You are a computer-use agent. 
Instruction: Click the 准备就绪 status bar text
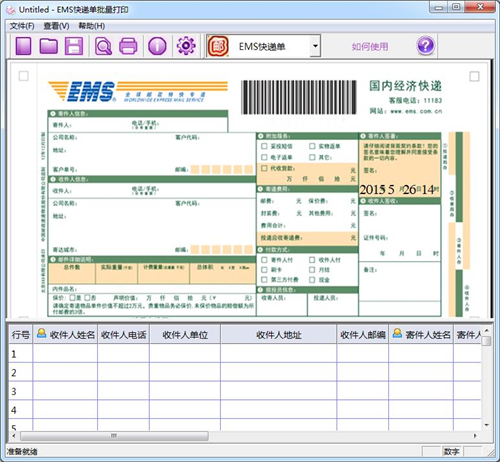coord(22,451)
